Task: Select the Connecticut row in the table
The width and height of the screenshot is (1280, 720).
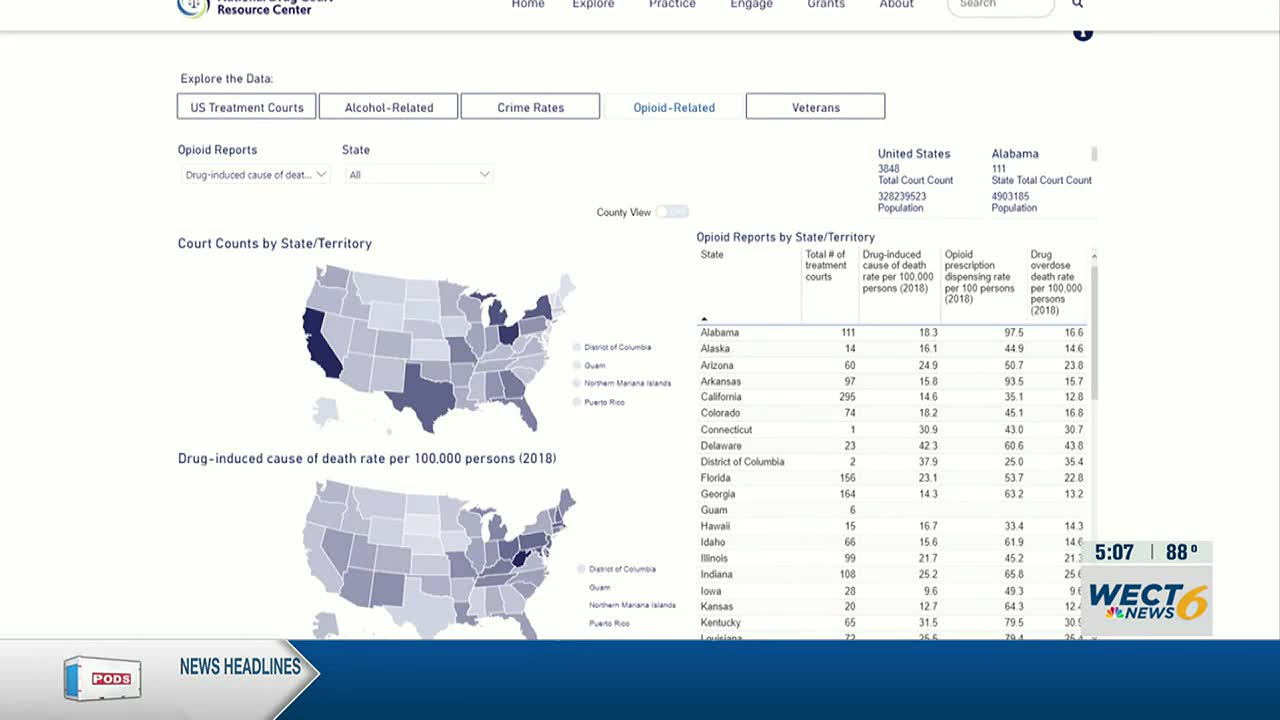Action: click(891, 430)
